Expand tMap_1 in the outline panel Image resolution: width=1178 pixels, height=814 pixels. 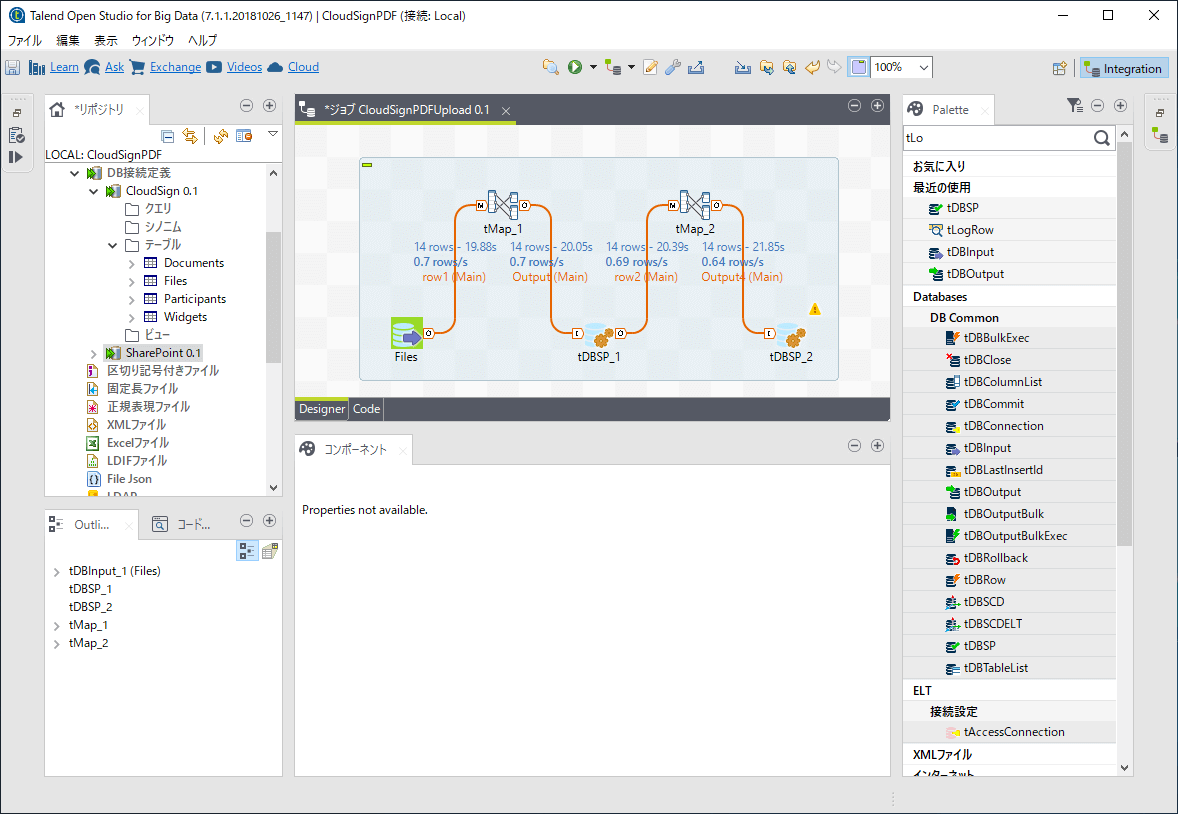click(x=56, y=626)
